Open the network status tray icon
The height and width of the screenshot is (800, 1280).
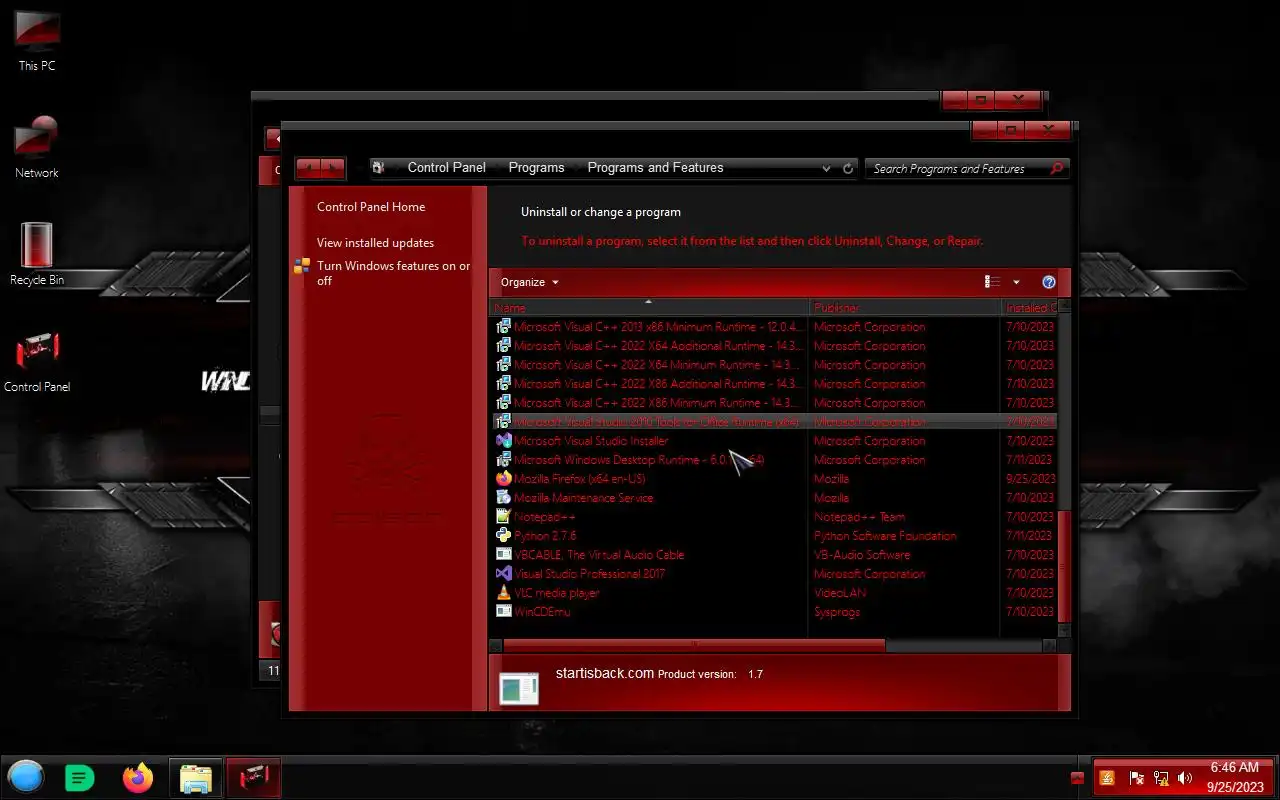pyautogui.click(x=1161, y=778)
